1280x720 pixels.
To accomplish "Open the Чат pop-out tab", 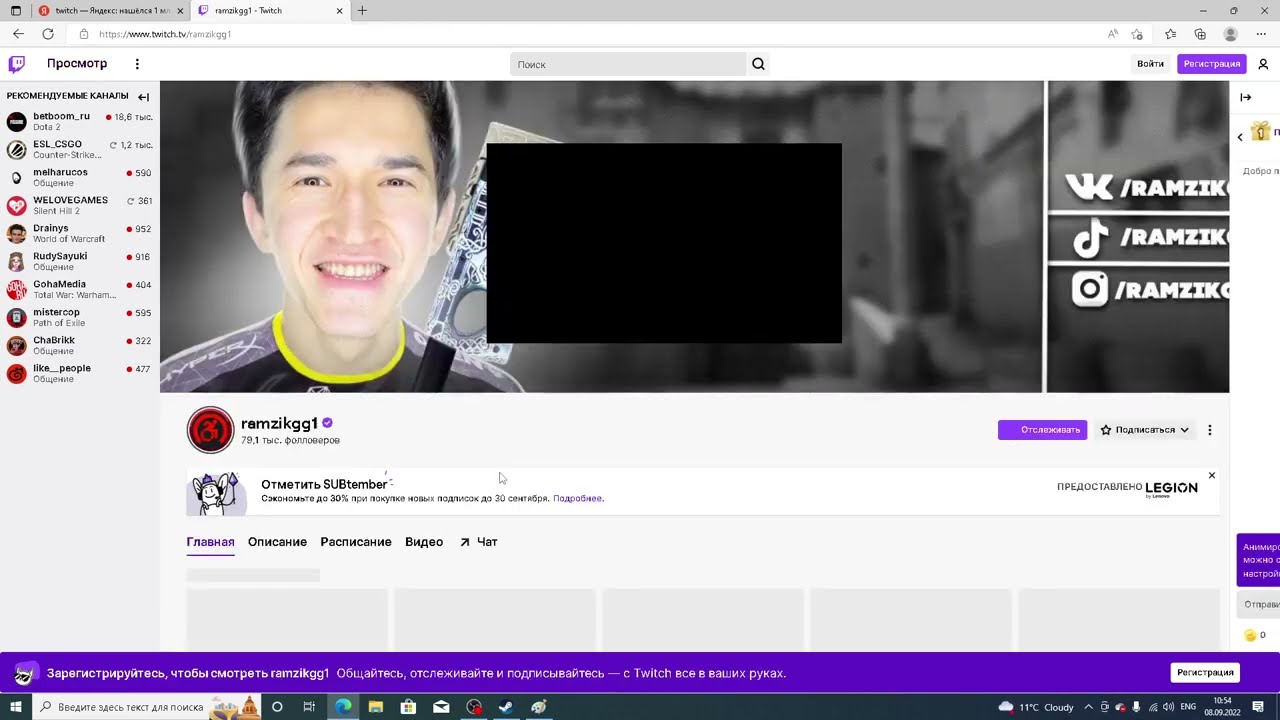I will [479, 542].
